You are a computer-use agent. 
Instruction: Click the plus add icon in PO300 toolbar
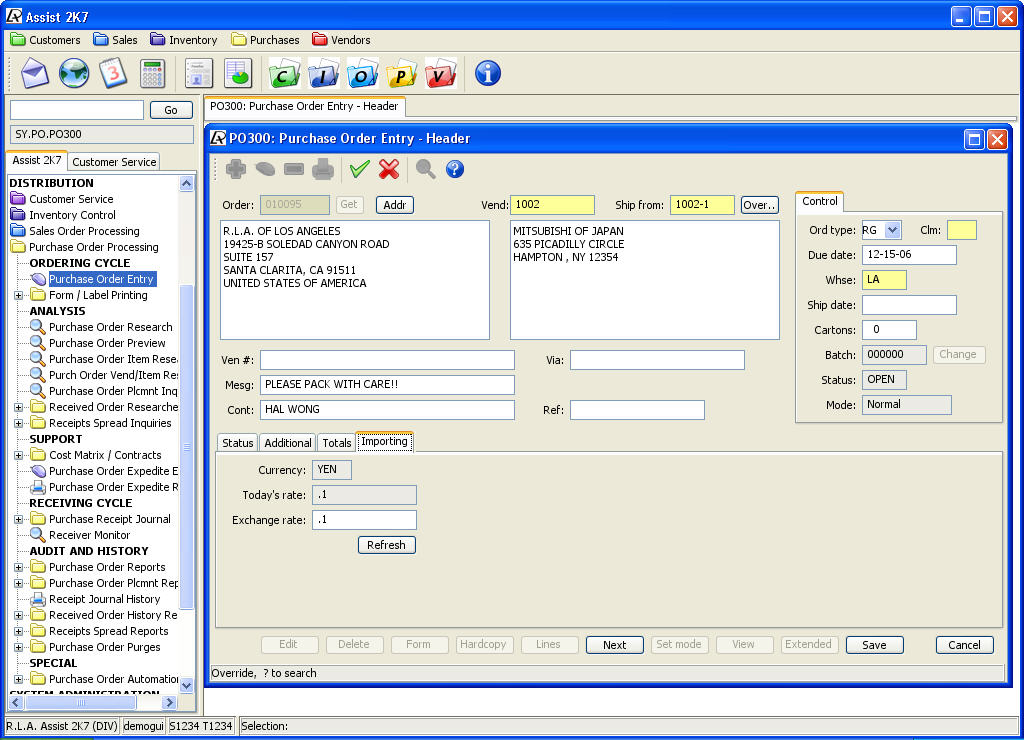click(x=236, y=169)
